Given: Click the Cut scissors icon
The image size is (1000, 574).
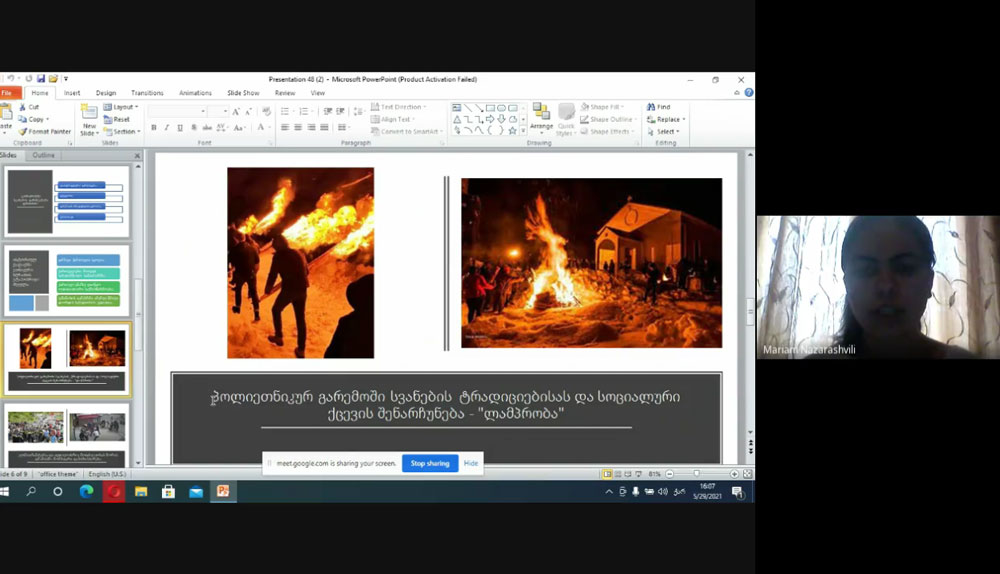Looking at the screenshot, I should [x=22, y=107].
